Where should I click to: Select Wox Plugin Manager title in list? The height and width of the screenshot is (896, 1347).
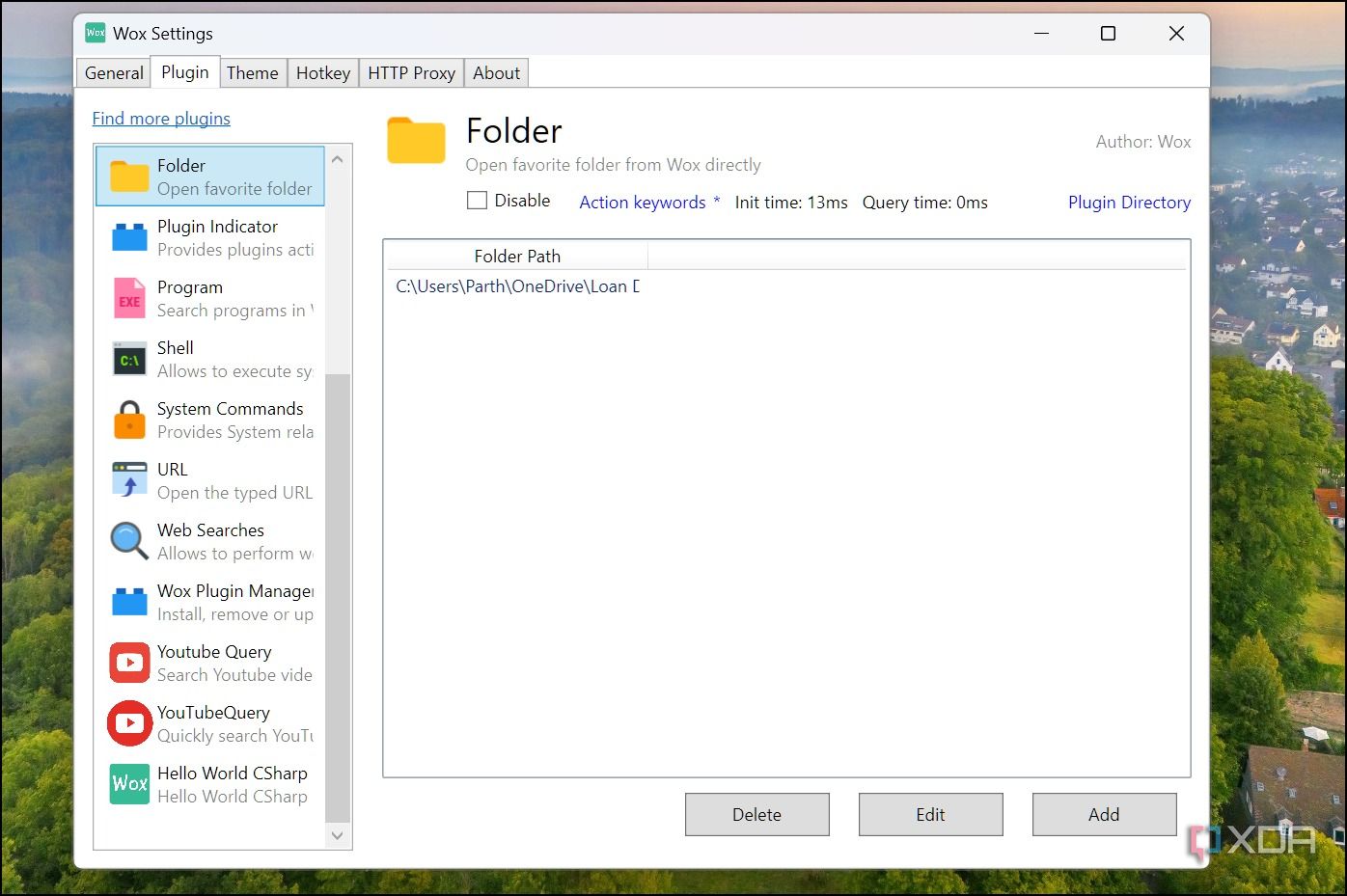coord(235,591)
